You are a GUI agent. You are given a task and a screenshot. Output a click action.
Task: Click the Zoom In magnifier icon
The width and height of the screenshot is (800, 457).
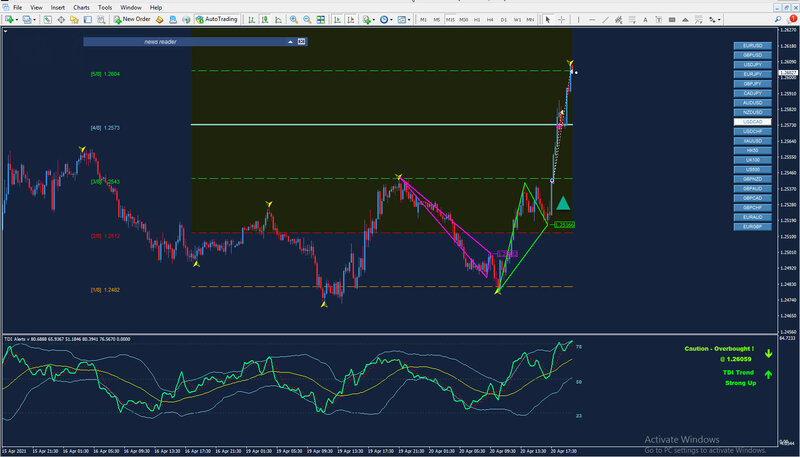pos(294,19)
